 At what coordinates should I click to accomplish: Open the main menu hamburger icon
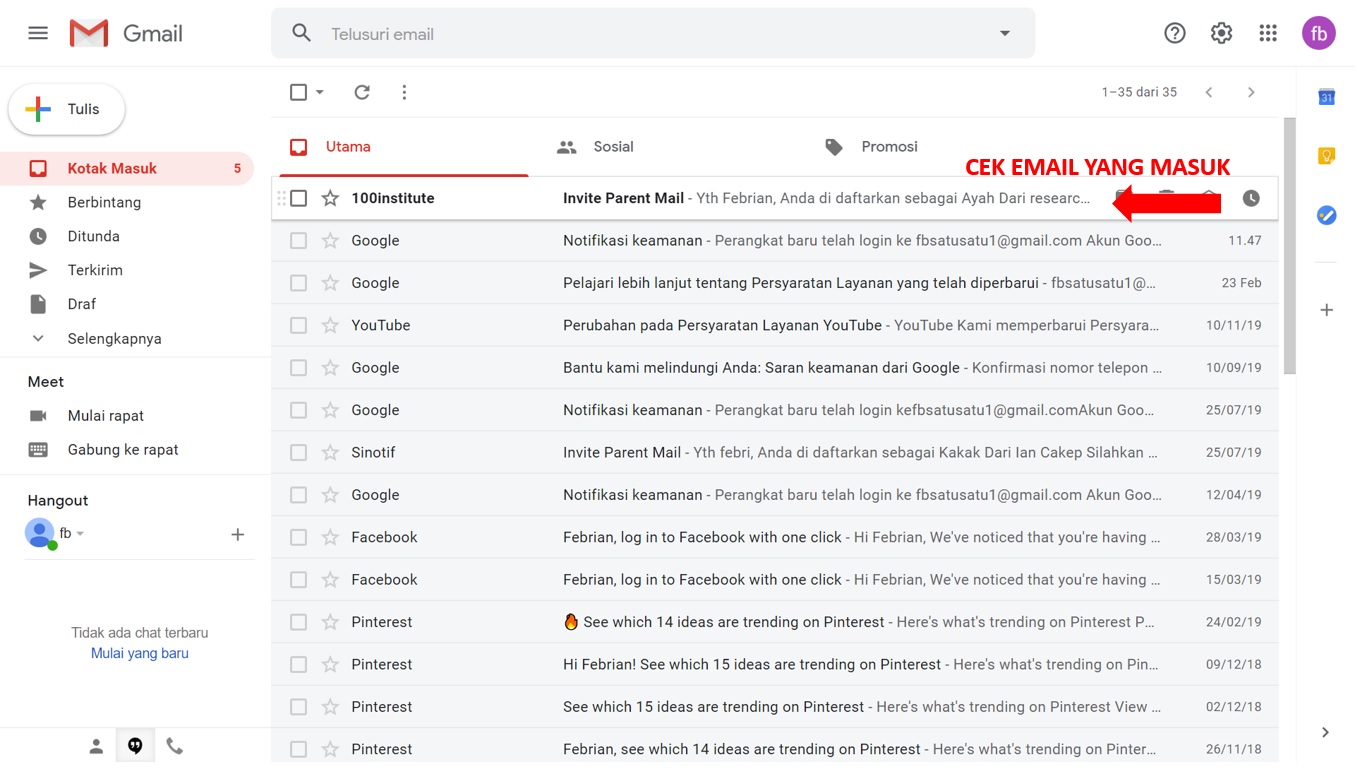(38, 33)
